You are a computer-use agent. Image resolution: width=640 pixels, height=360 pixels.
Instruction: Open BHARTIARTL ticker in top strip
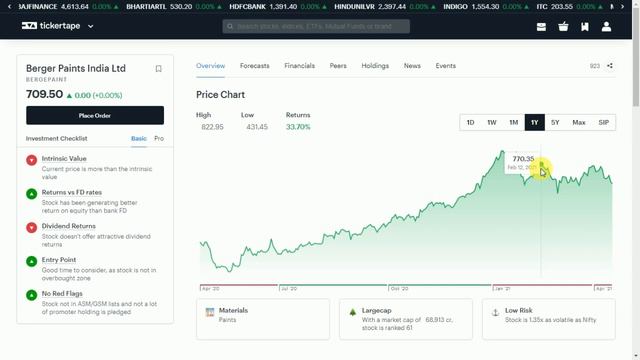pos(174,7)
